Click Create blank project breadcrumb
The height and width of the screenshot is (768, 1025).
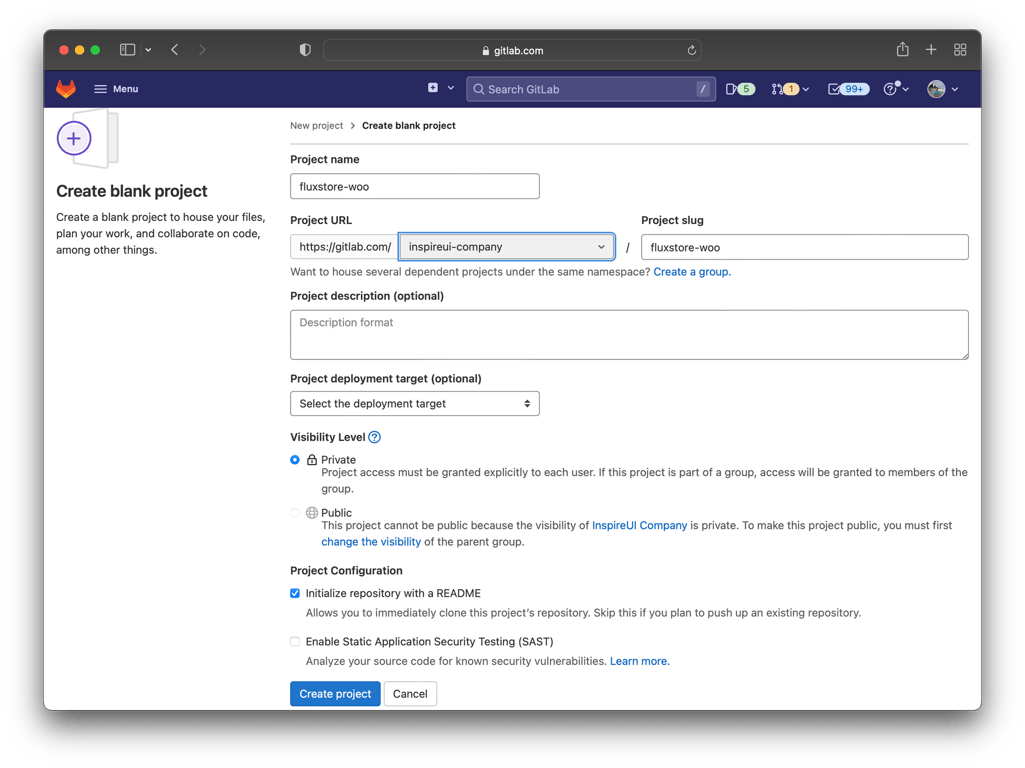pyautogui.click(x=409, y=125)
